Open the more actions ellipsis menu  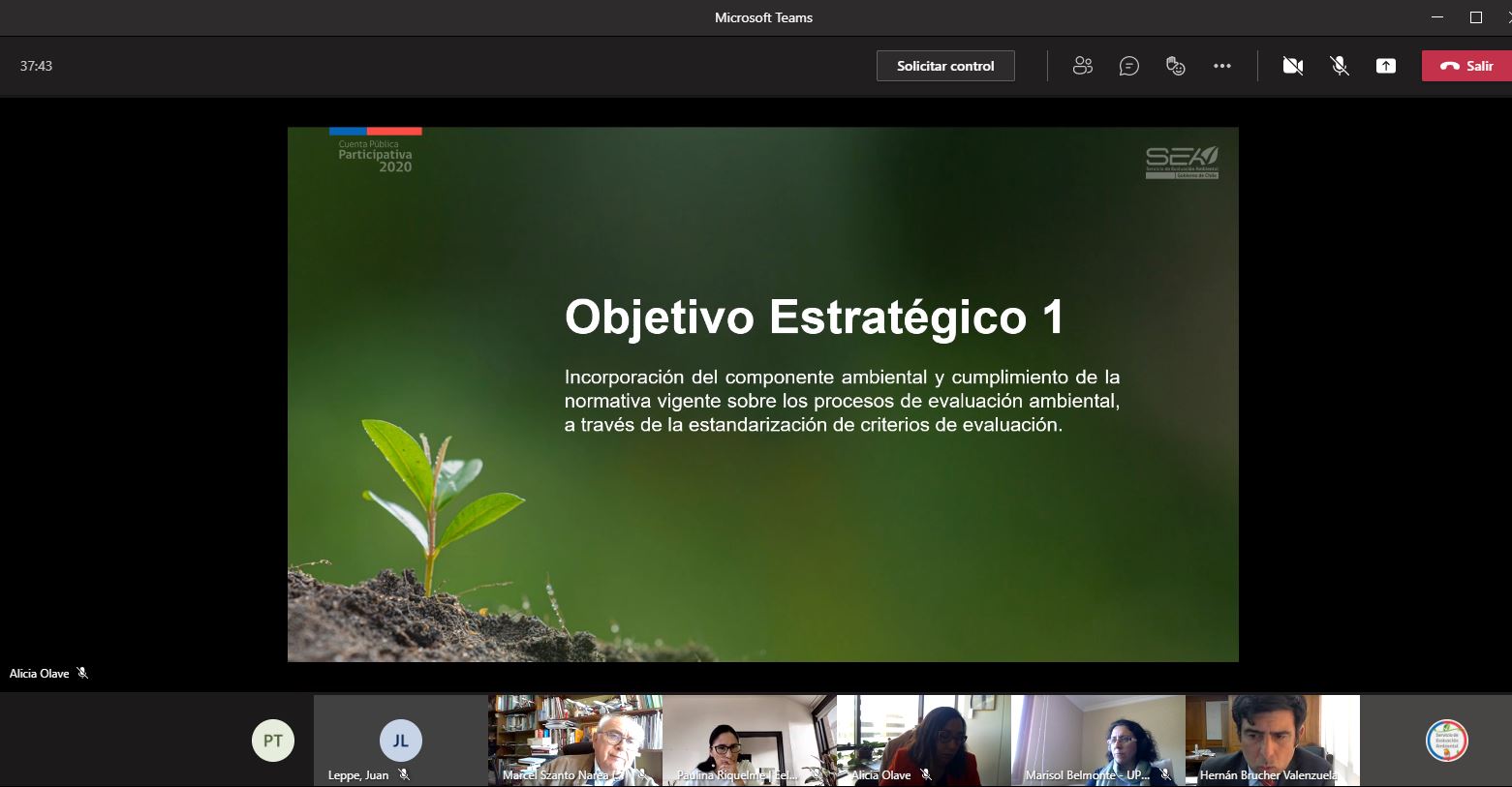pyautogui.click(x=1221, y=66)
